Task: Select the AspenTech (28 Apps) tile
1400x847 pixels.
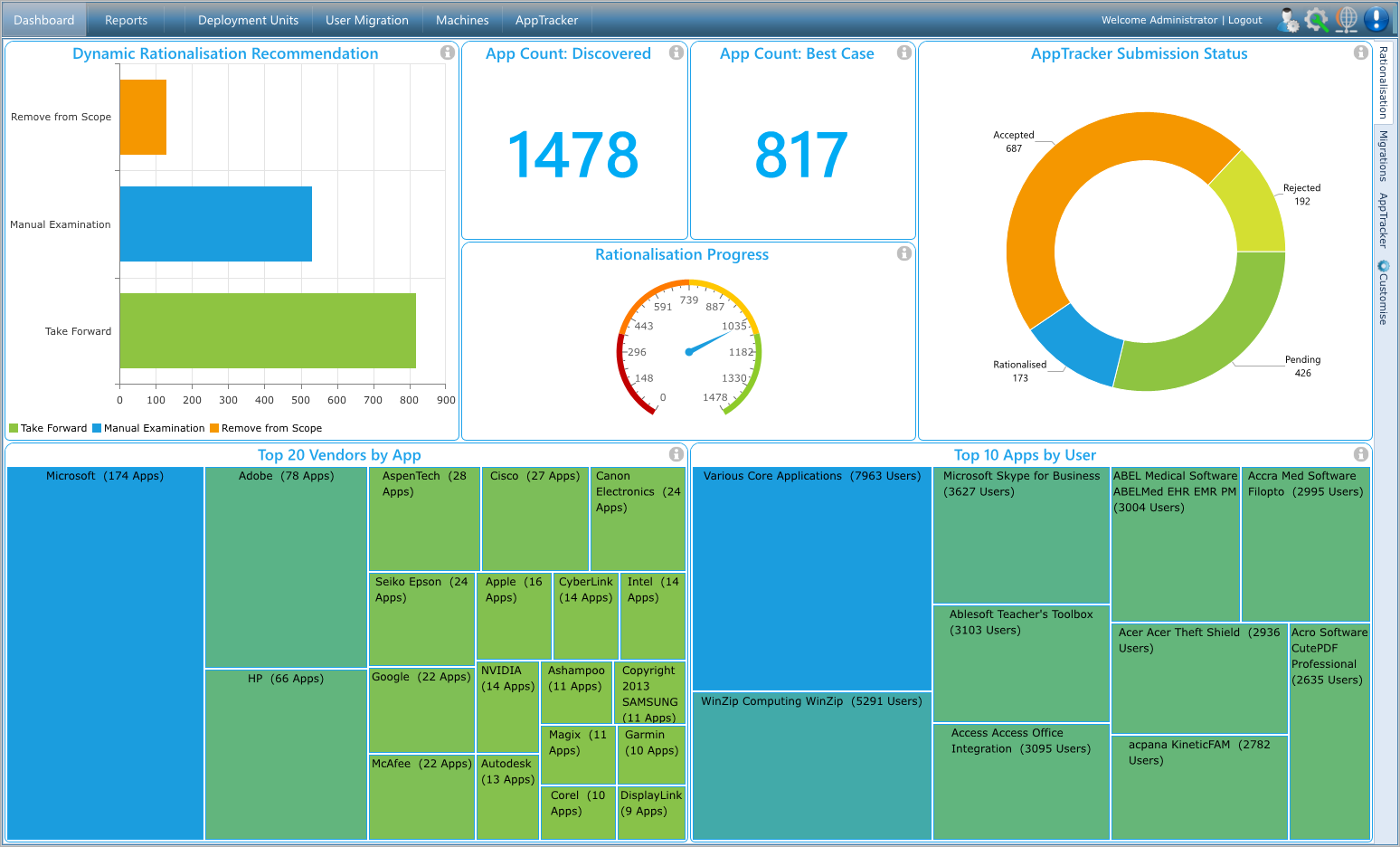Action: (x=424, y=519)
